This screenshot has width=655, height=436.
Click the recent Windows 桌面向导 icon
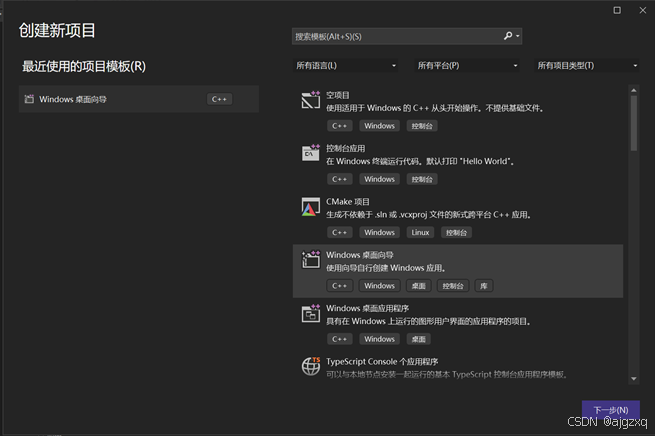coord(29,99)
